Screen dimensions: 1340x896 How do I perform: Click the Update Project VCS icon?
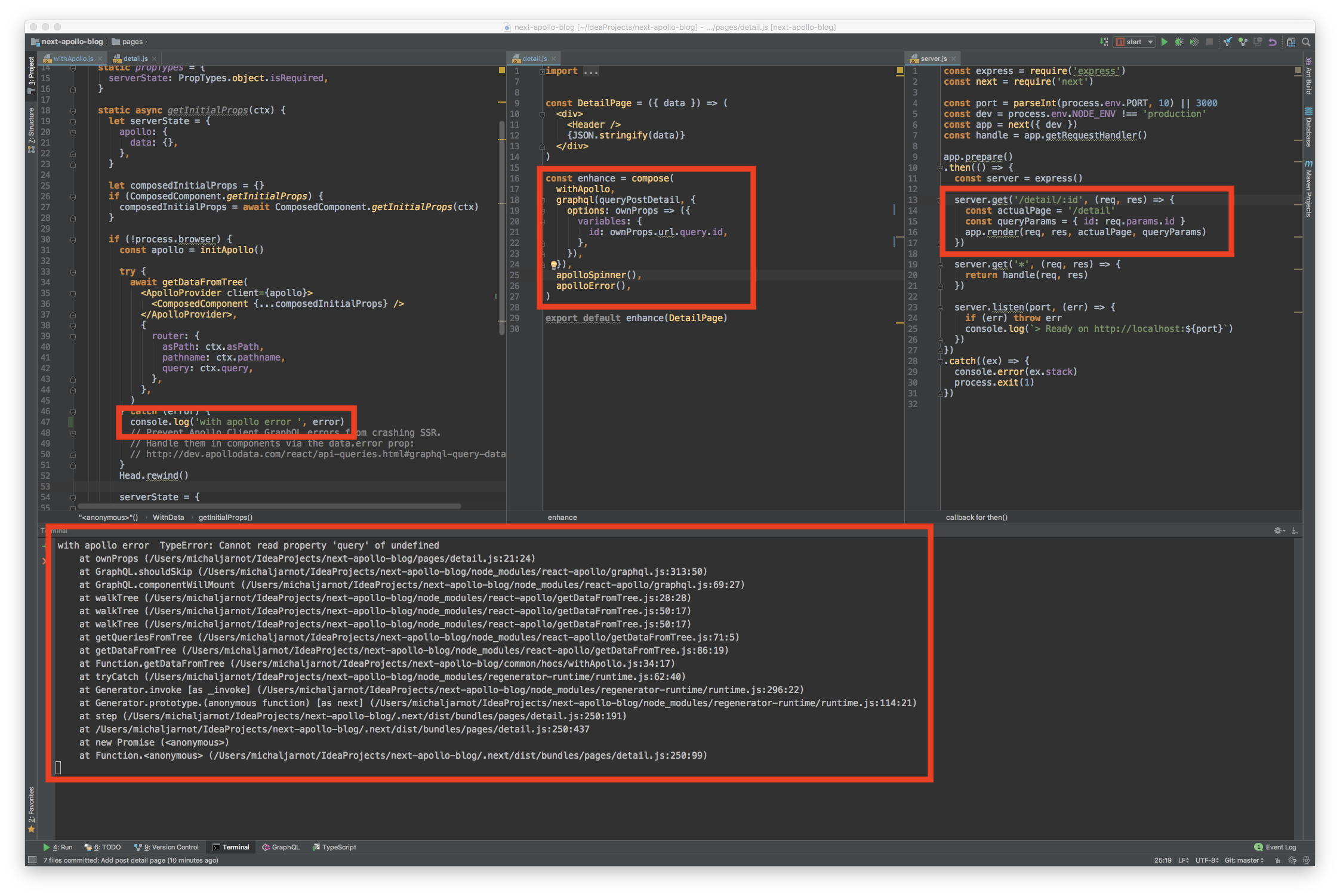coord(1227,42)
